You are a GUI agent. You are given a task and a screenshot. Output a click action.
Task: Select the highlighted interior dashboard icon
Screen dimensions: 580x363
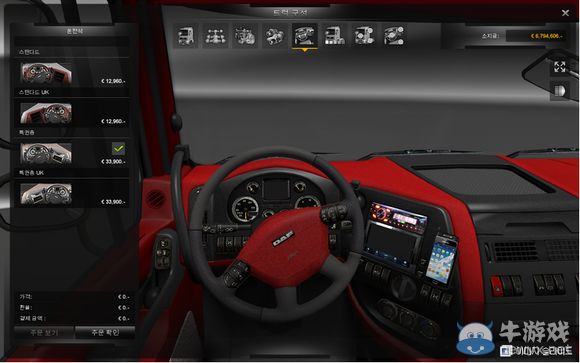(304, 36)
